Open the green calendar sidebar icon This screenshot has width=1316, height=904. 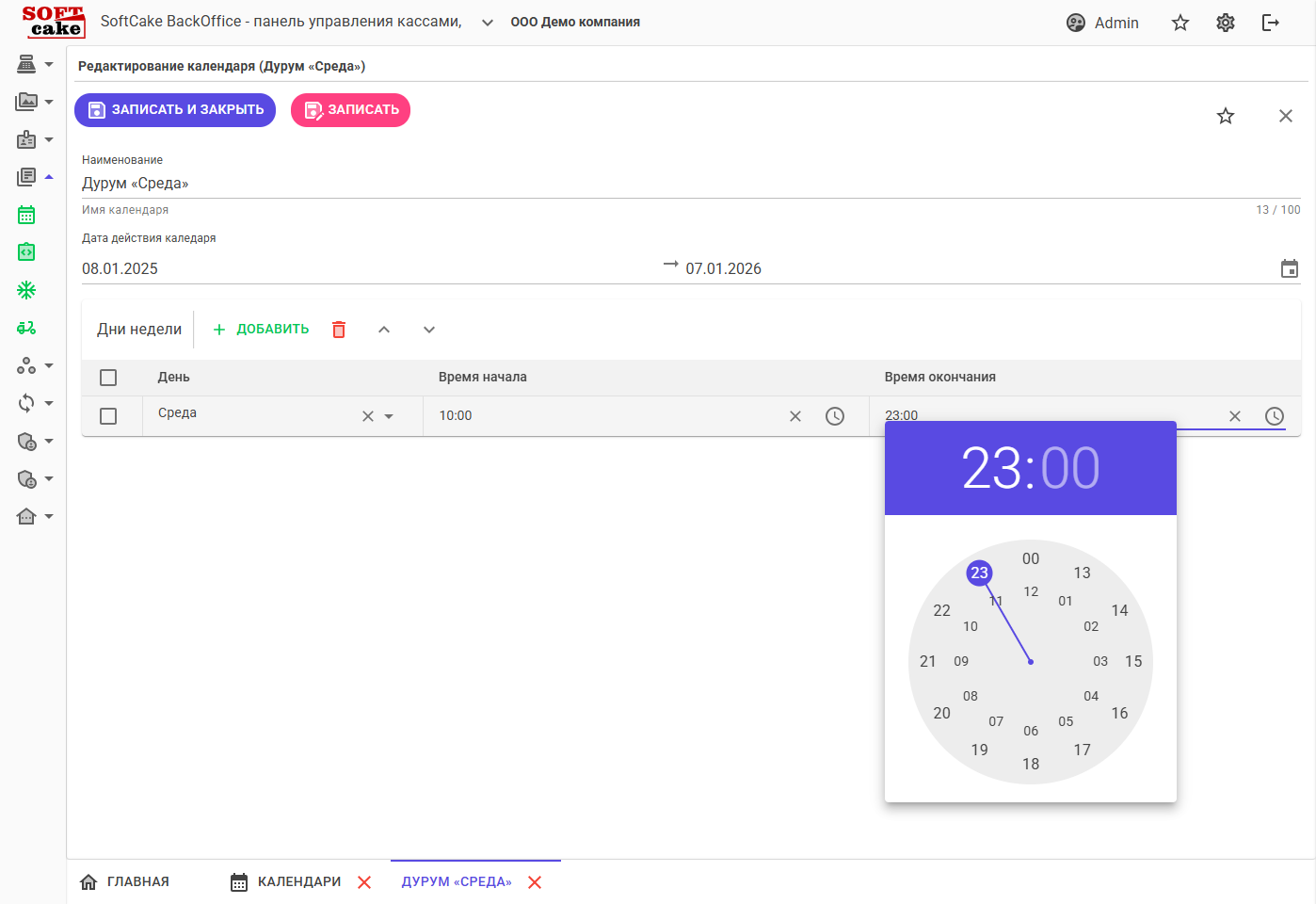point(26,215)
